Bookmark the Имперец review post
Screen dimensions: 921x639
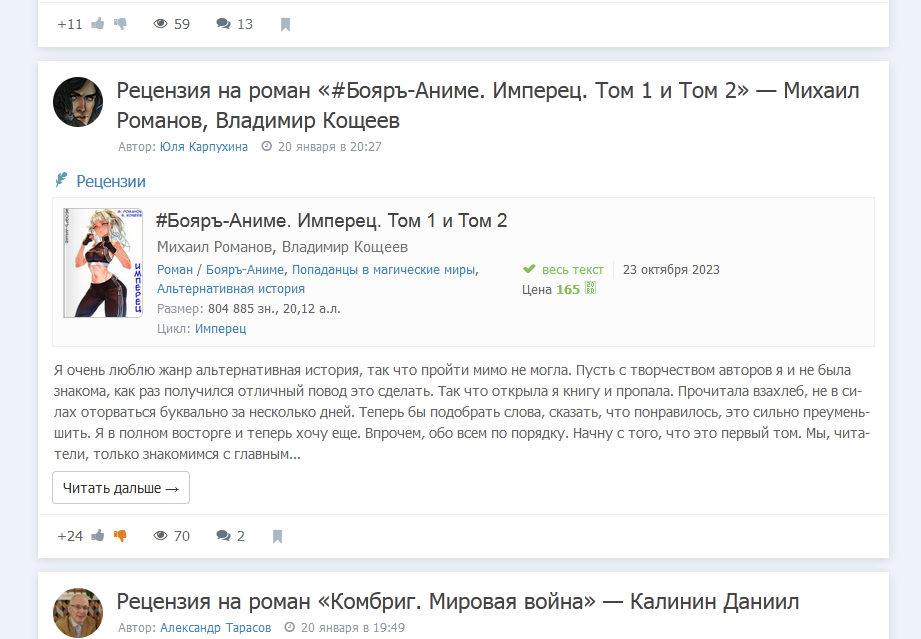[x=278, y=536]
